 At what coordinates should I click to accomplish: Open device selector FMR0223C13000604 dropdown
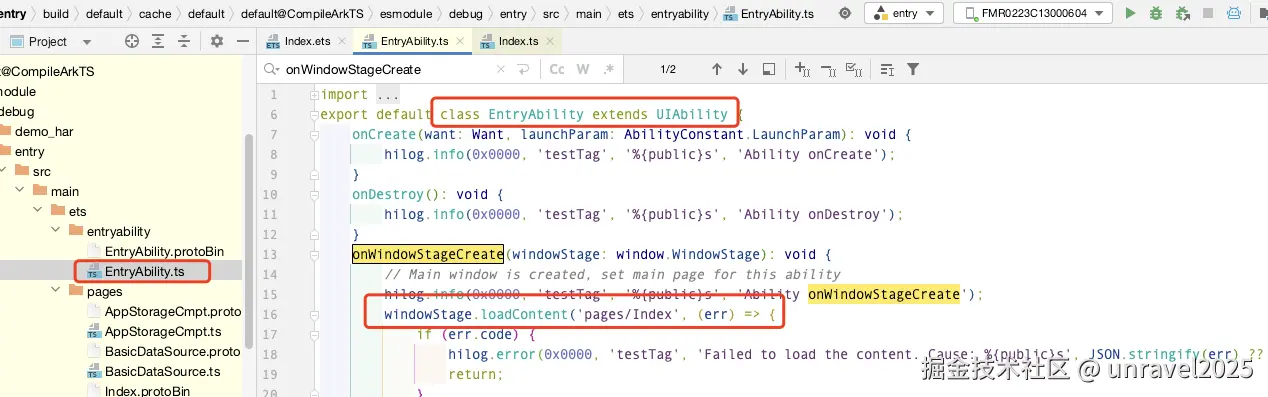[x=1033, y=13]
